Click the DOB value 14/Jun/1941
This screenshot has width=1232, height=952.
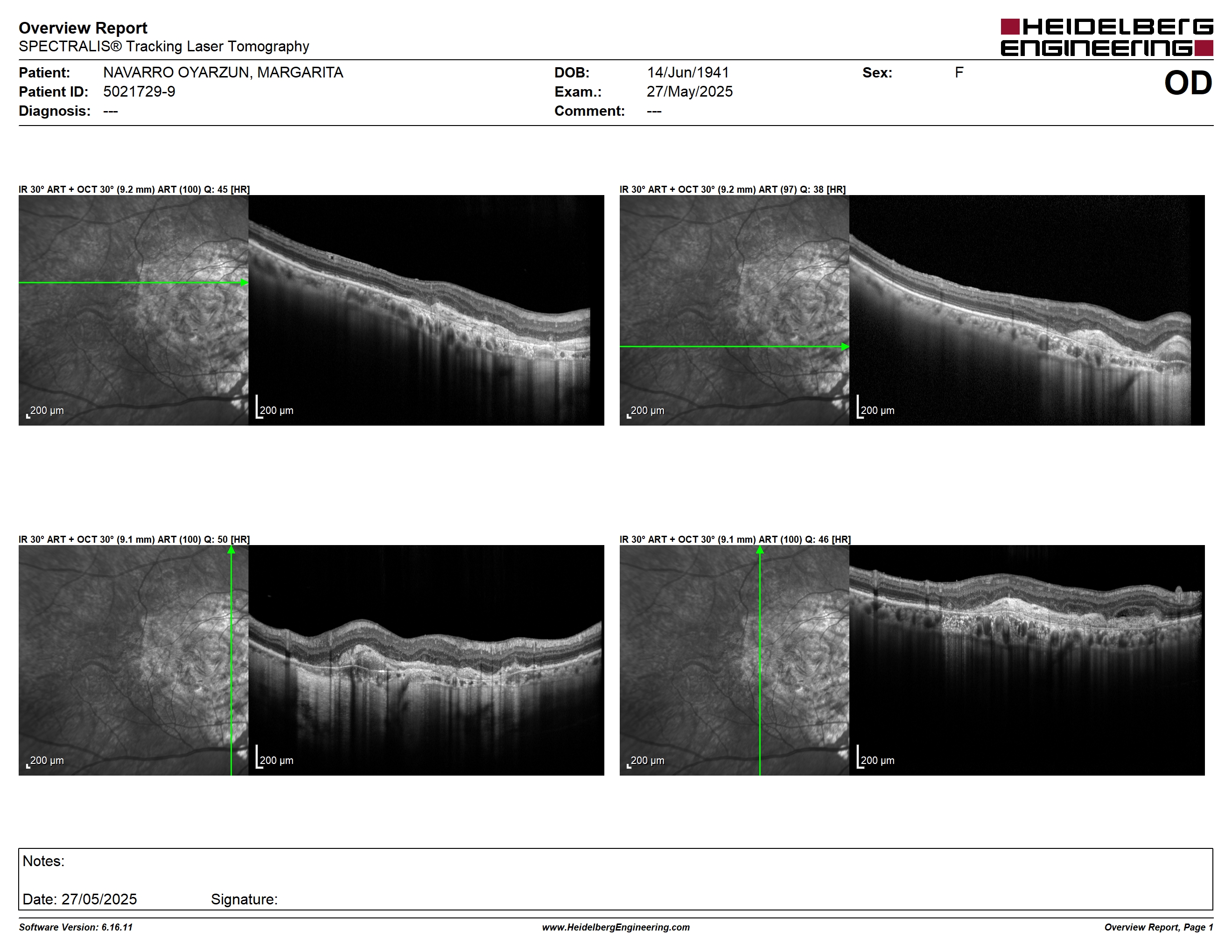688,72
